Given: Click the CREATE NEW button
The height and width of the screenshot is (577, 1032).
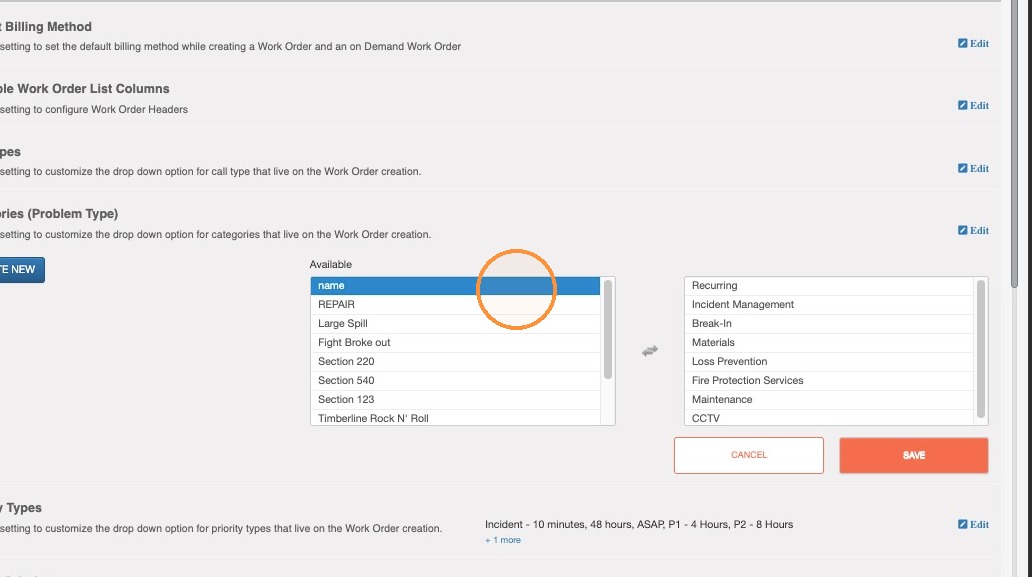Looking at the screenshot, I should coord(22,270).
